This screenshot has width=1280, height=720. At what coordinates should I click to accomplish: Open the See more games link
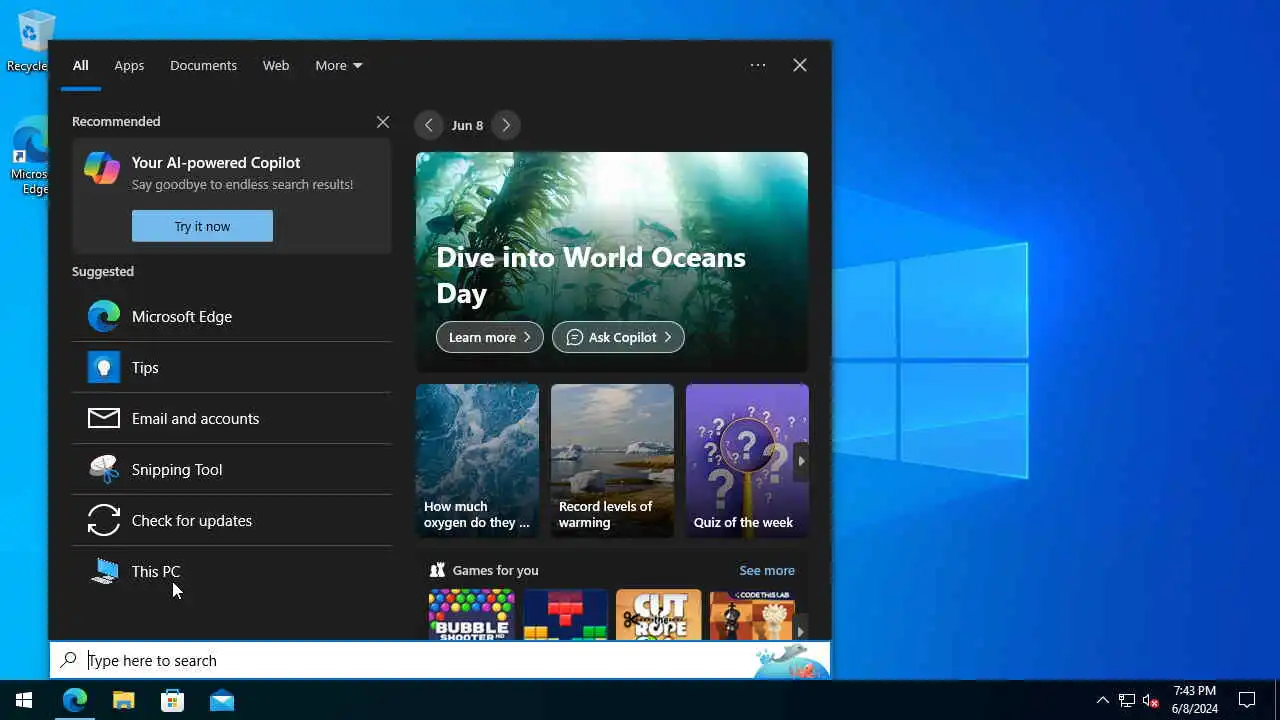[767, 570]
